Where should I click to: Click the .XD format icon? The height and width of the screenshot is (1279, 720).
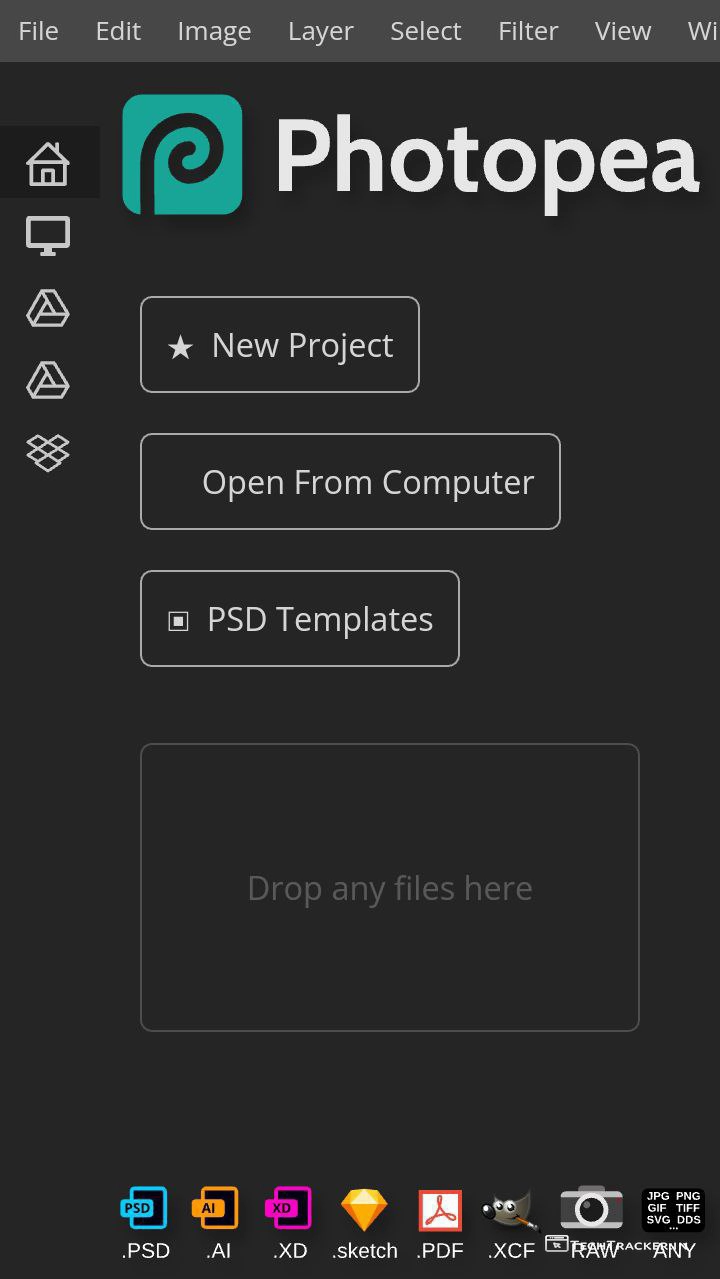coord(289,1208)
